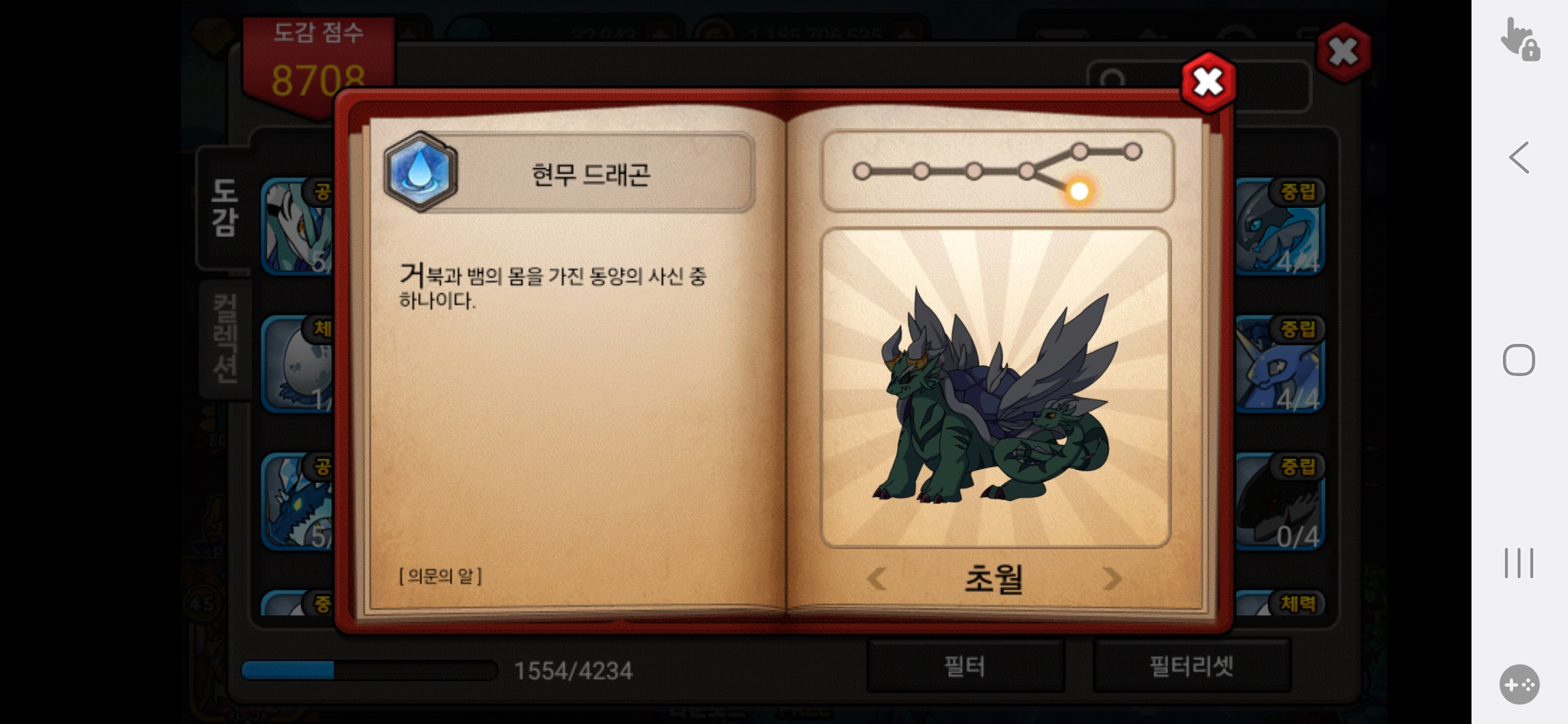Close the dragon book popup
Image resolution: width=1568 pixels, height=724 pixels.
click(x=1208, y=83)
